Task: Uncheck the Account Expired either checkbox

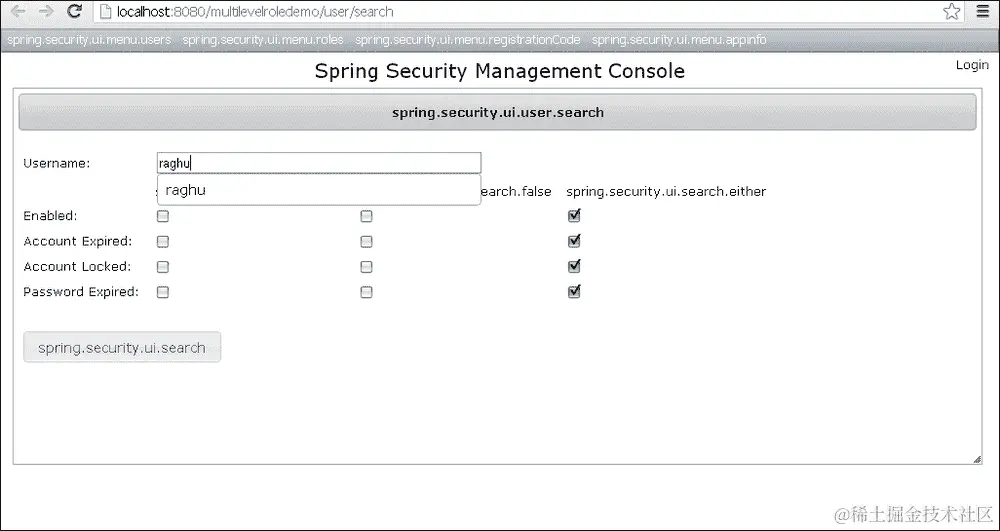Action: 574,241
